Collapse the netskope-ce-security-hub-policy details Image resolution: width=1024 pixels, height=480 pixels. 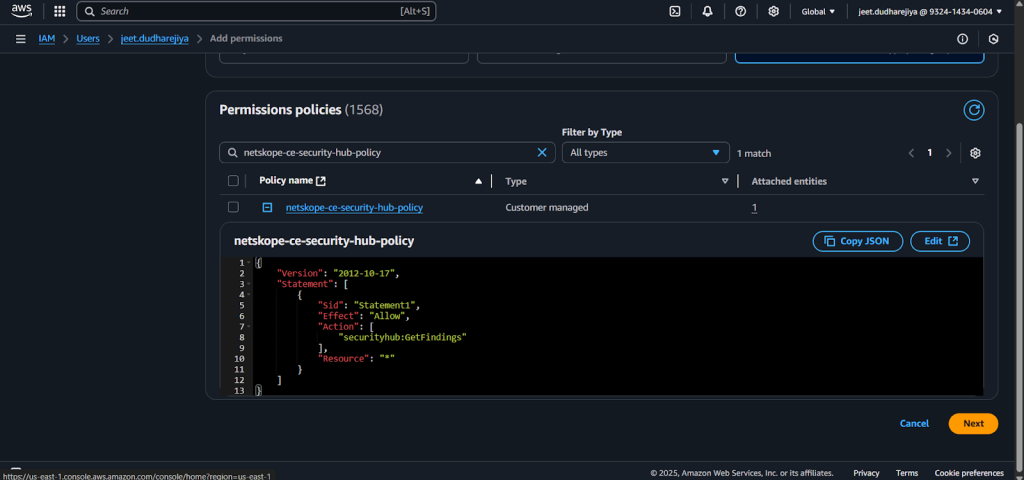pyautogui.click(x=267, y=207)
